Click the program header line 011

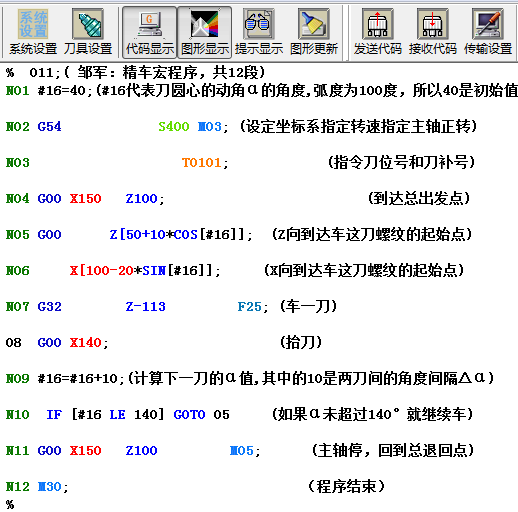(135, 72)
